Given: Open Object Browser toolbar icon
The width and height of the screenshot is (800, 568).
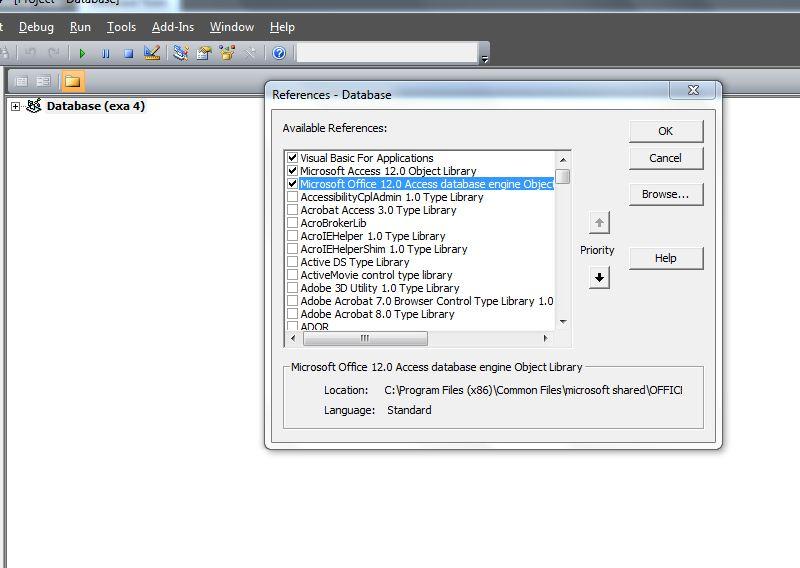Looking at the screenshot, I should (227, 53).
